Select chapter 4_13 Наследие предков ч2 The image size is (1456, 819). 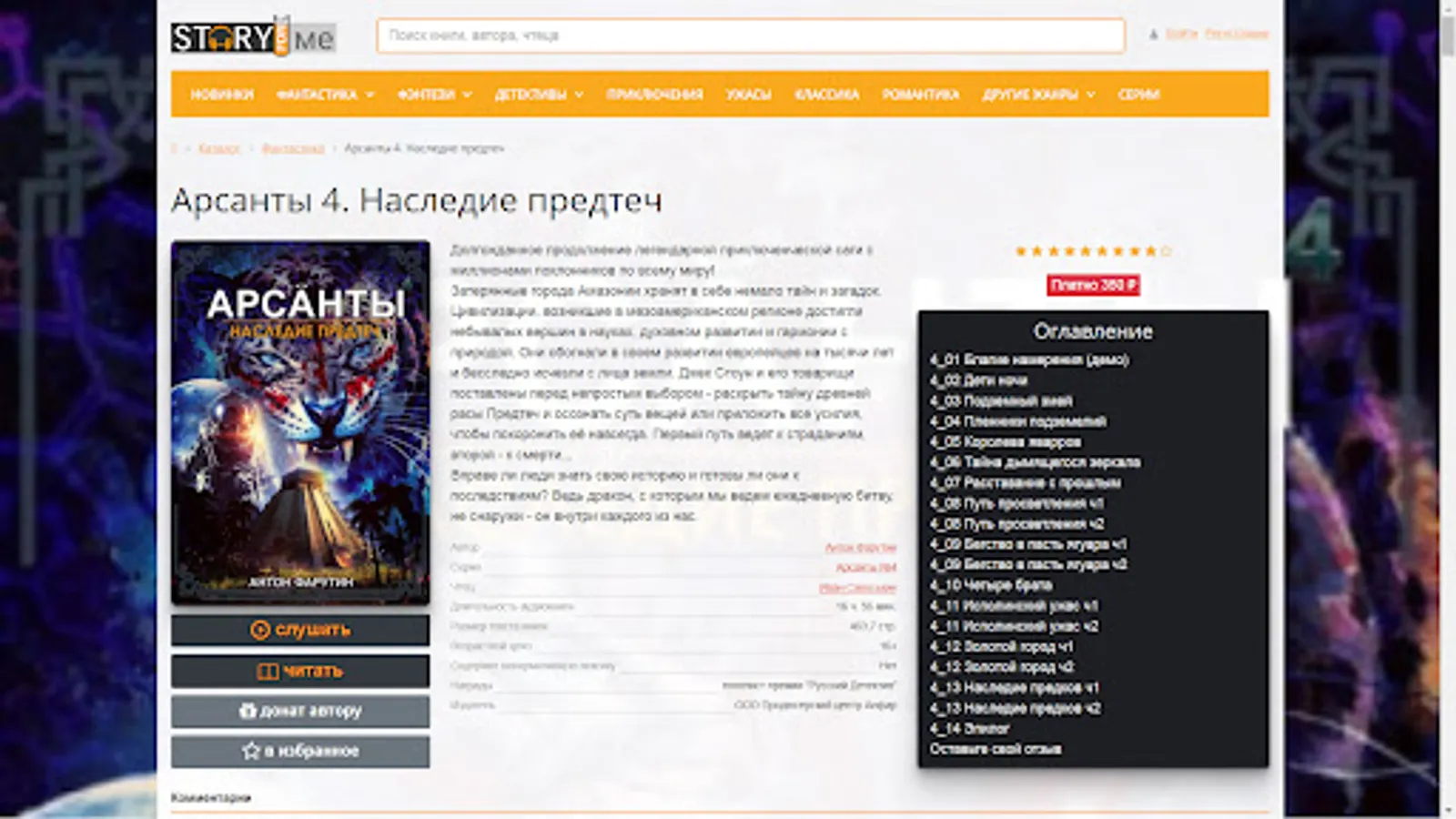(x=1015, y=708)
